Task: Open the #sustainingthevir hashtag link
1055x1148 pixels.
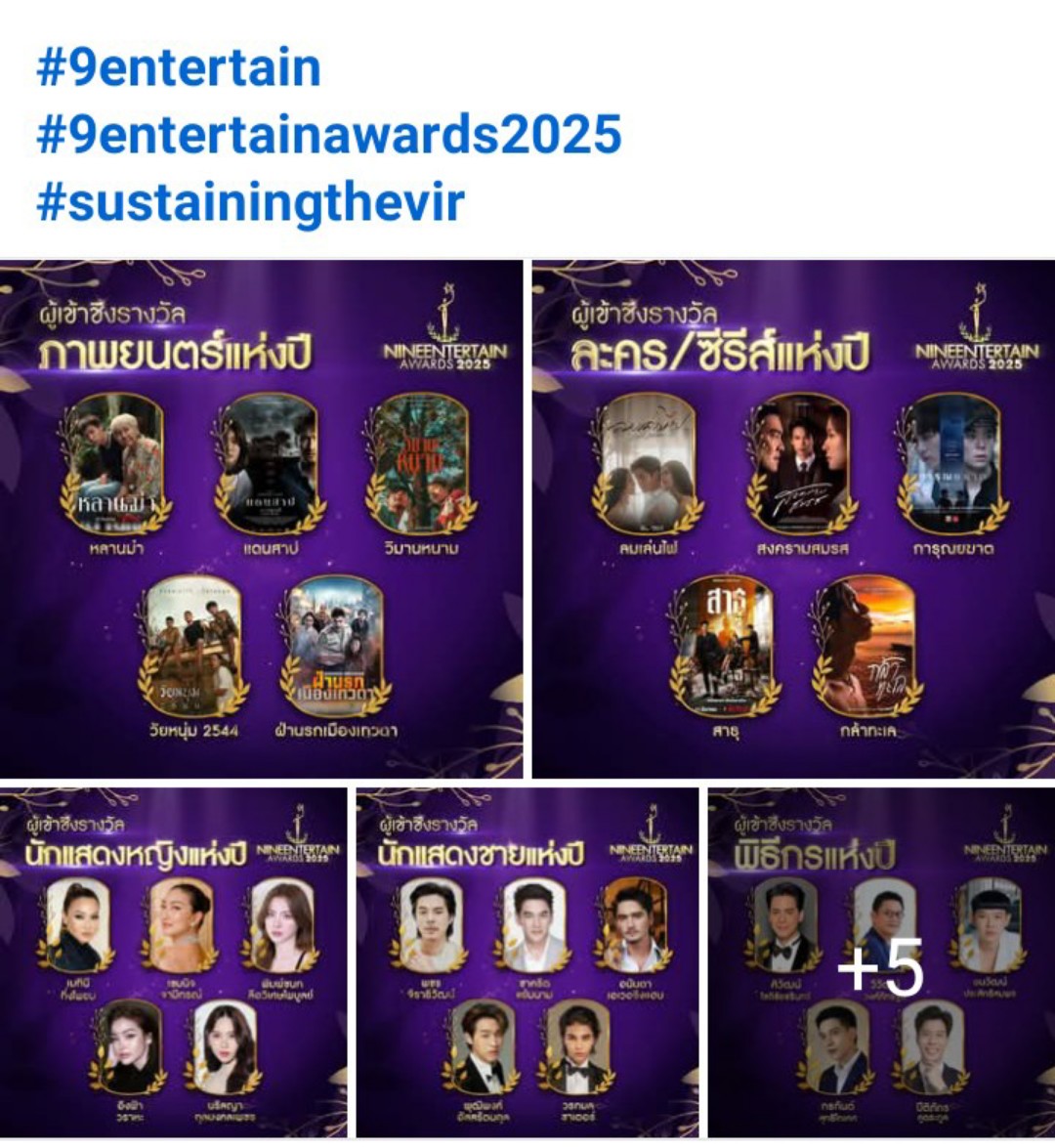Action: [250, 203]
